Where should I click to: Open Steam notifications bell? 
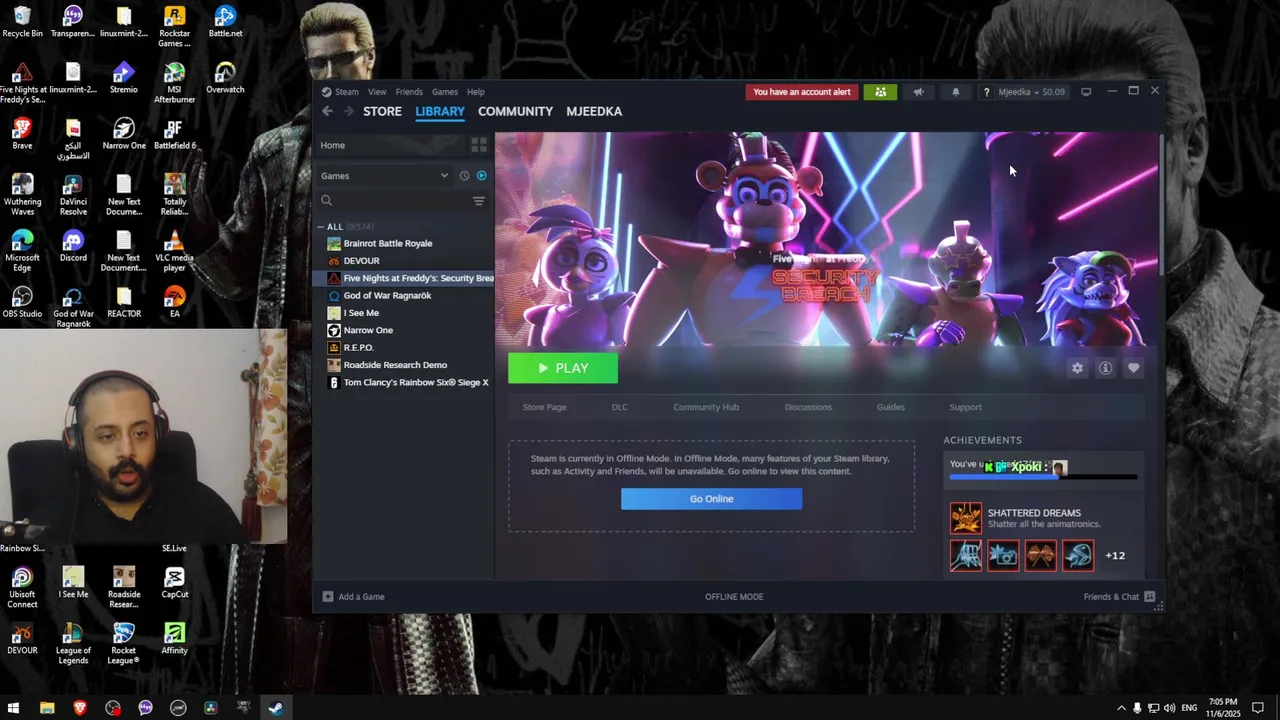pyautogui.click(x=955, y=92)
